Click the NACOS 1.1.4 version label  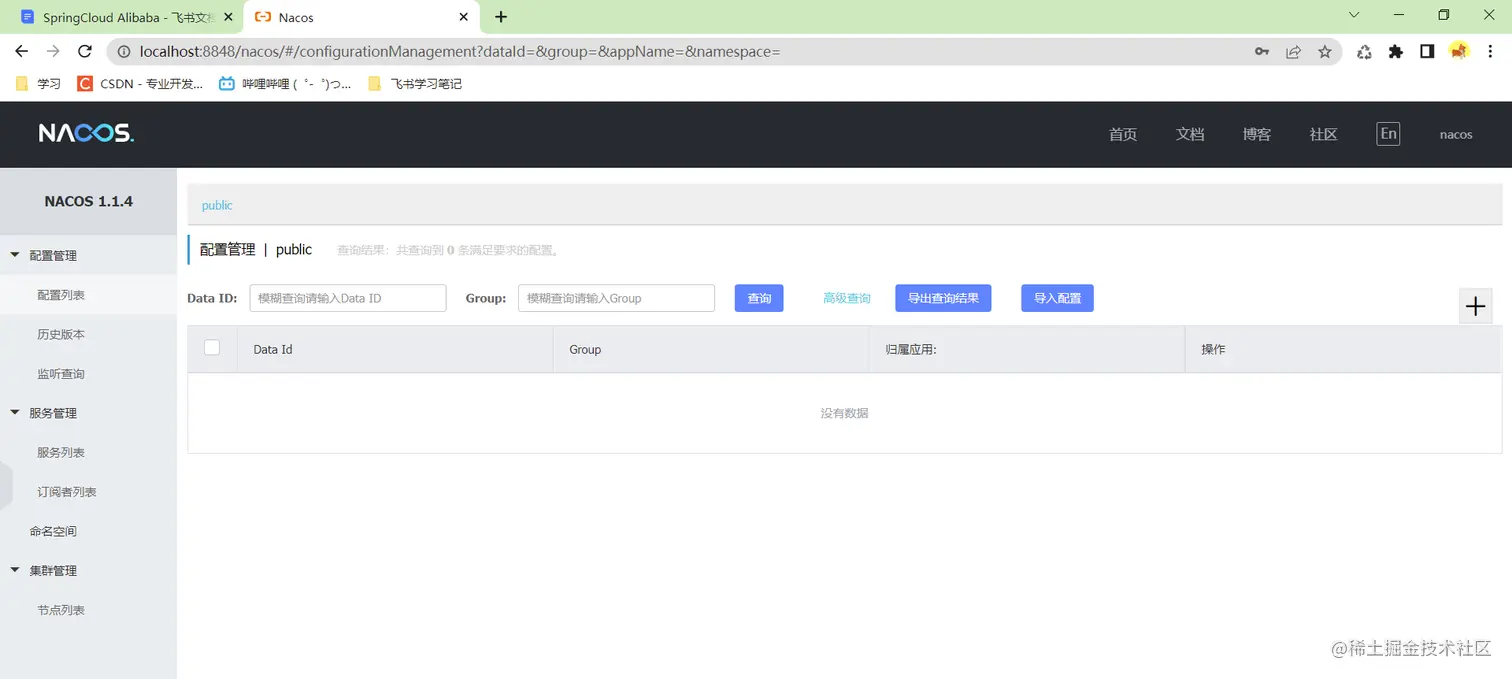pos(88,201)
